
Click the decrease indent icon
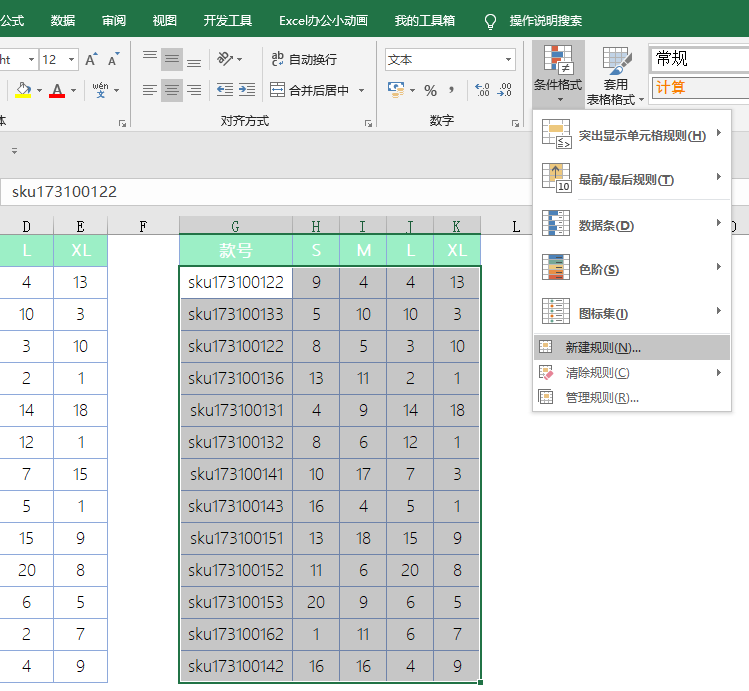[x=224, y=90]
